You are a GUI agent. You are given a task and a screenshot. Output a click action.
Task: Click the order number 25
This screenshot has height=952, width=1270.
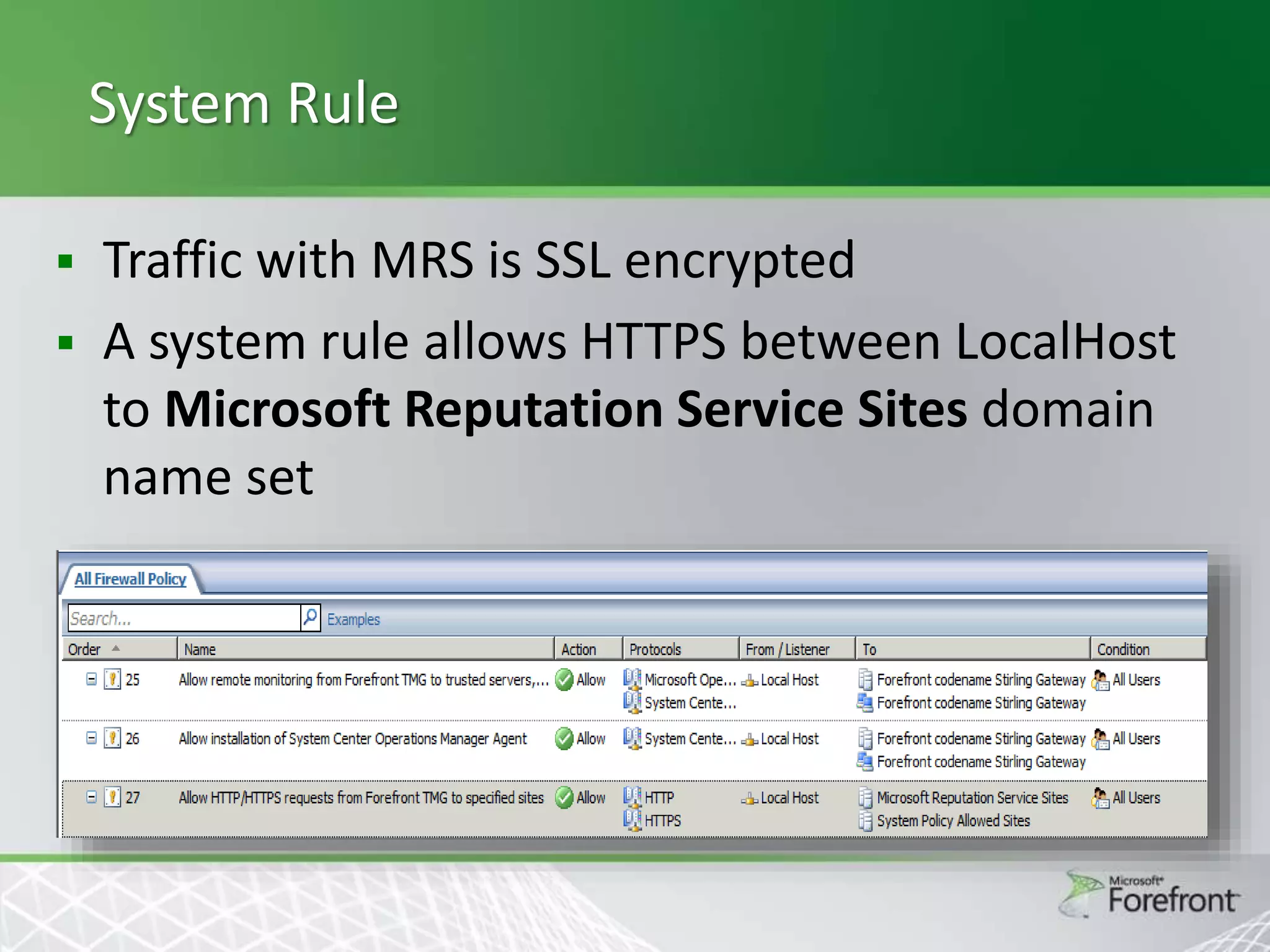(x=133, y=680)
